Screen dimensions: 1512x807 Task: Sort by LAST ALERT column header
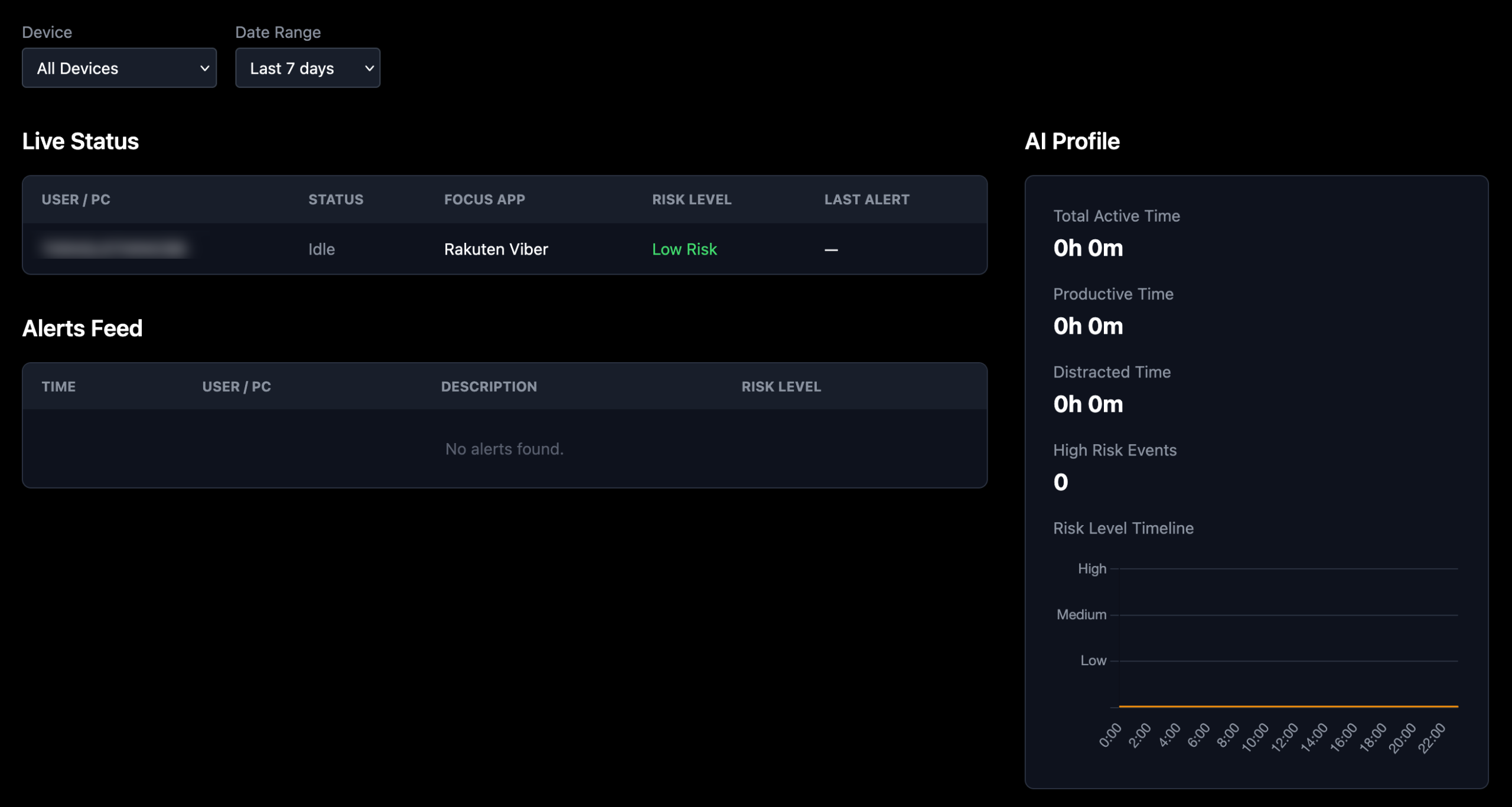[866, 200]
